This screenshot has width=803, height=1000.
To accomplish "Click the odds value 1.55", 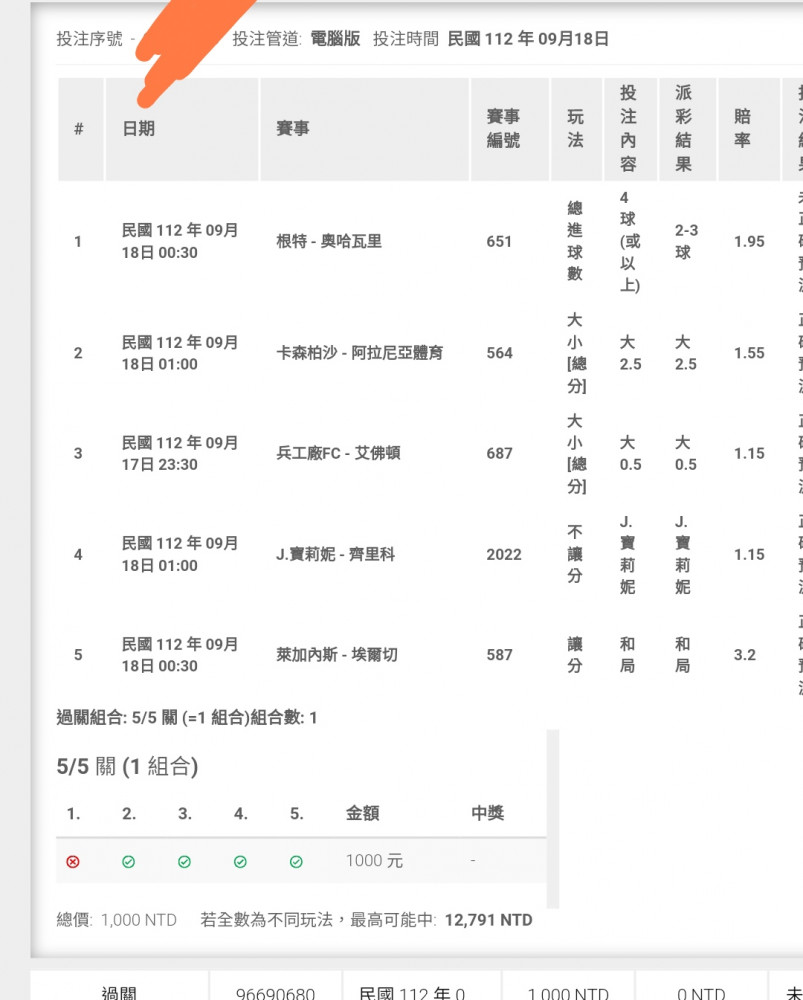I will pos(749,353).
